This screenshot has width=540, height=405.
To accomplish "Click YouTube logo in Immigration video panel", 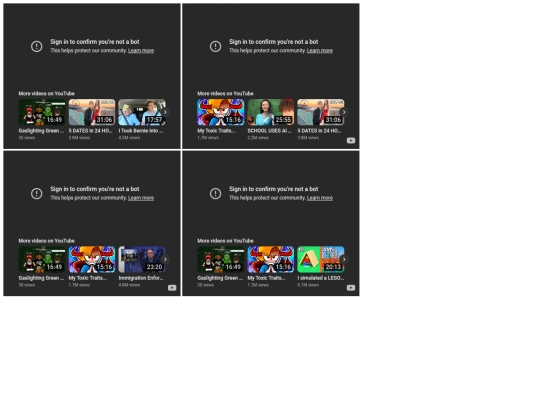I will tap(172, 288).
